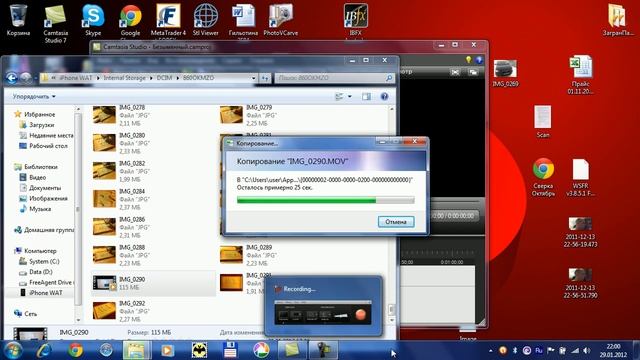640x360 pixels.
Task: Select Библиотеки in navigation pane
Action: (41, 167)
